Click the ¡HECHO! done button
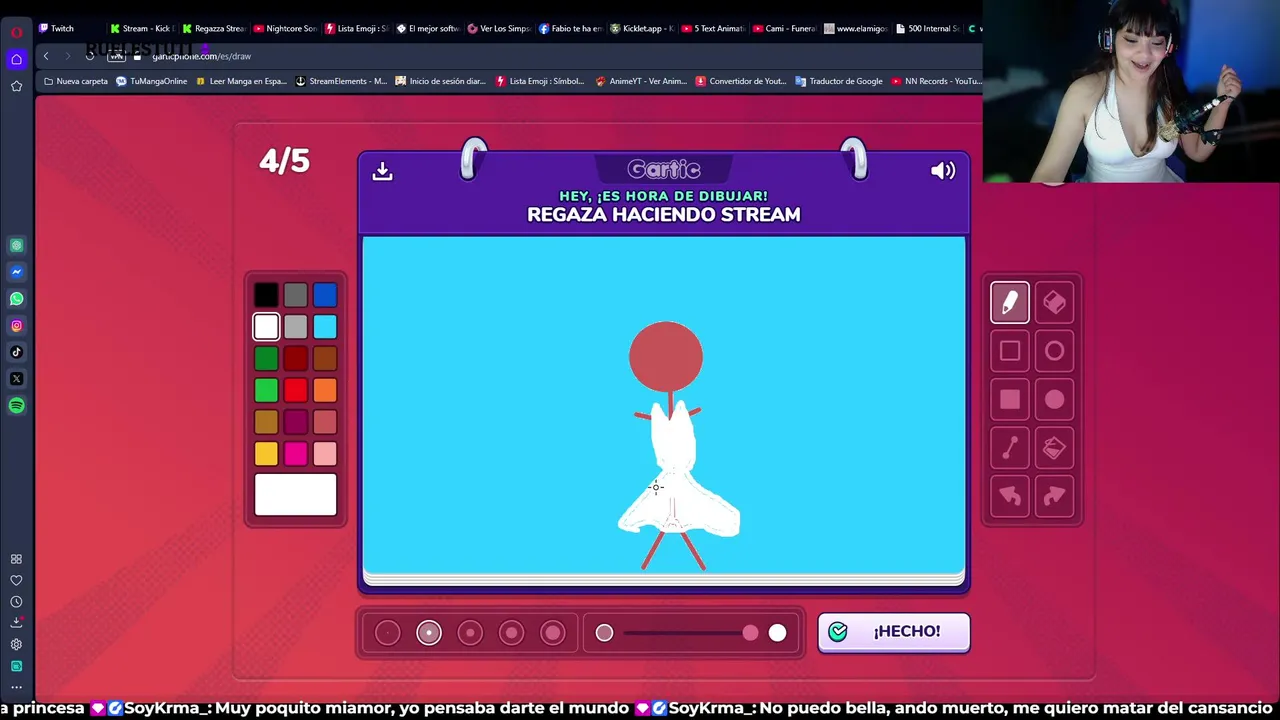This screenshot has width=1280, height=720. coord(894,631)
